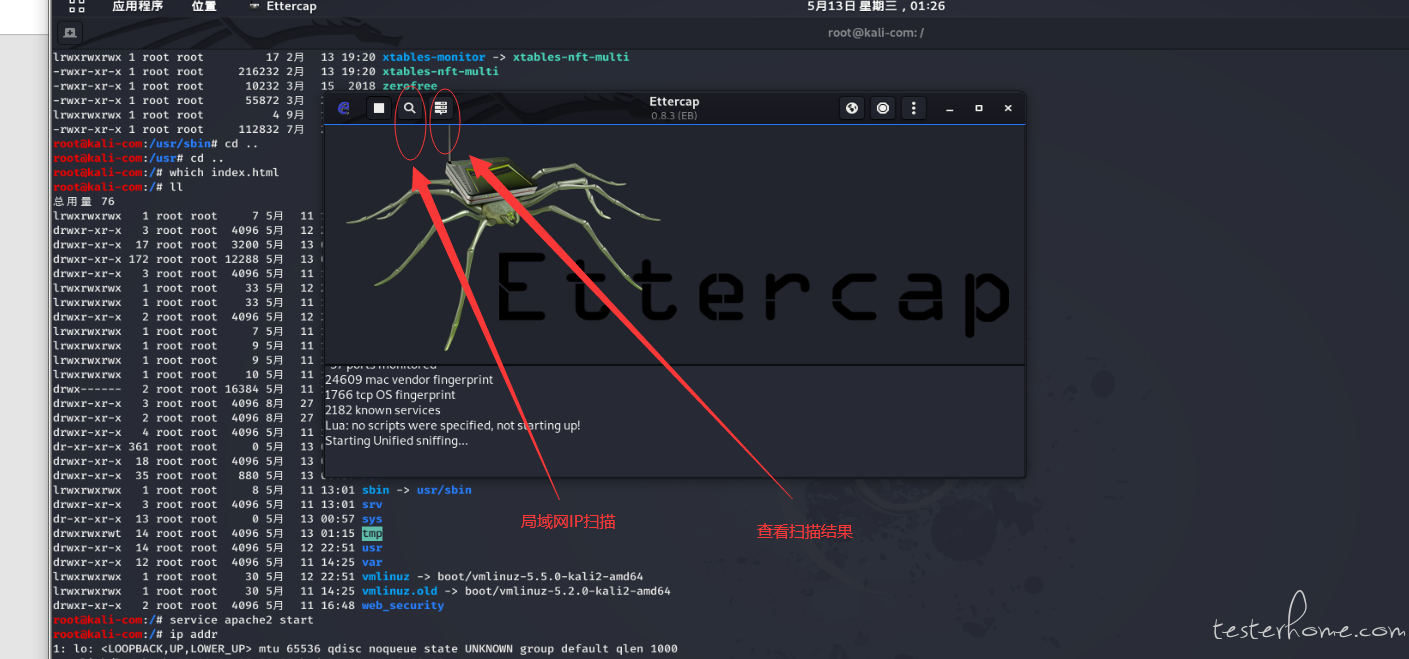The width and height of the screenshot is (1409, 659).
Task: Open the activities grid icon in the top bar
Action: 78,6
